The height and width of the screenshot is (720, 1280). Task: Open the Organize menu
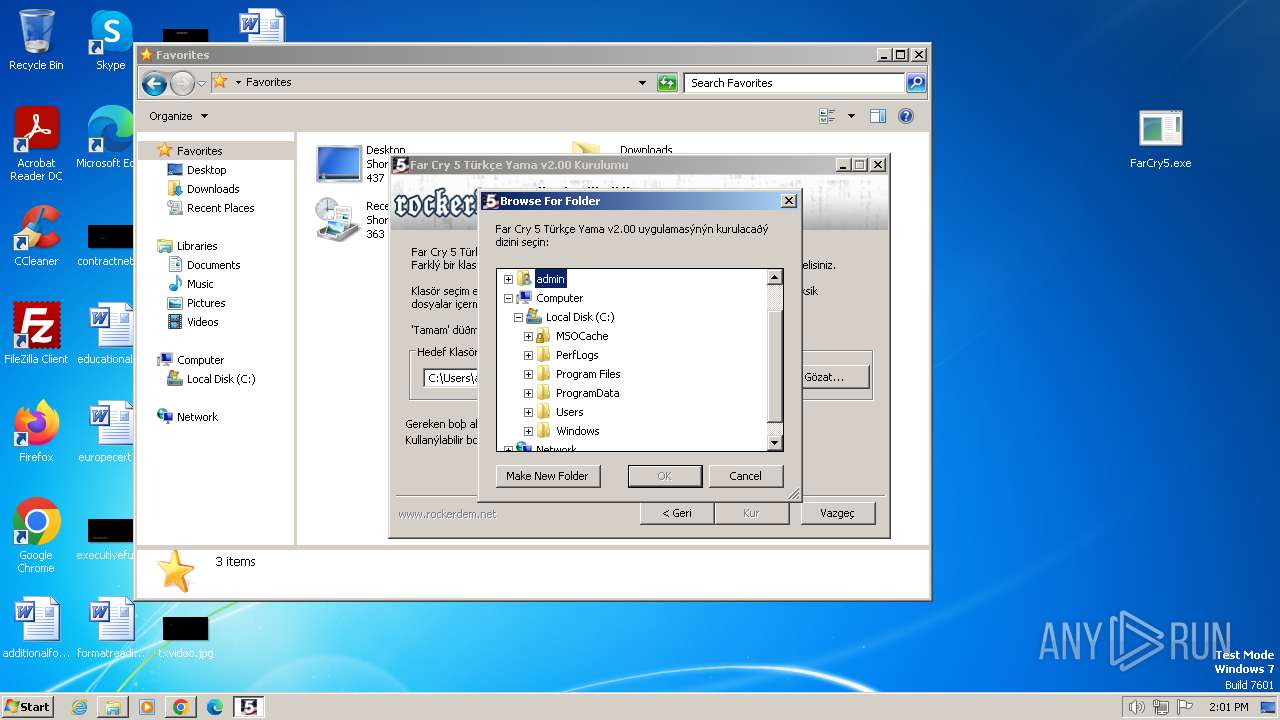tap(178, 116)
